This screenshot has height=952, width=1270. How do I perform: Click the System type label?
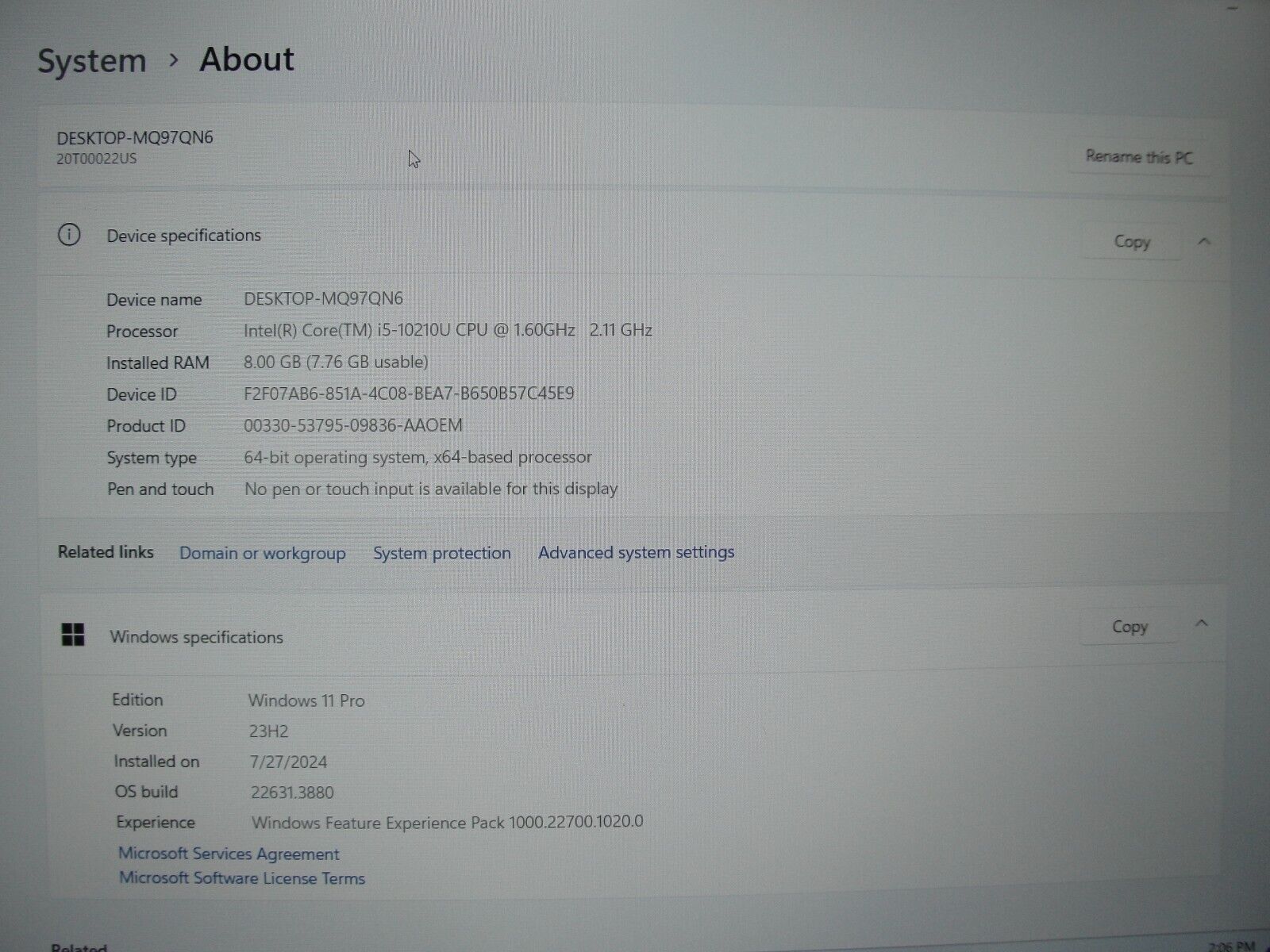click(x=152, y=458)
